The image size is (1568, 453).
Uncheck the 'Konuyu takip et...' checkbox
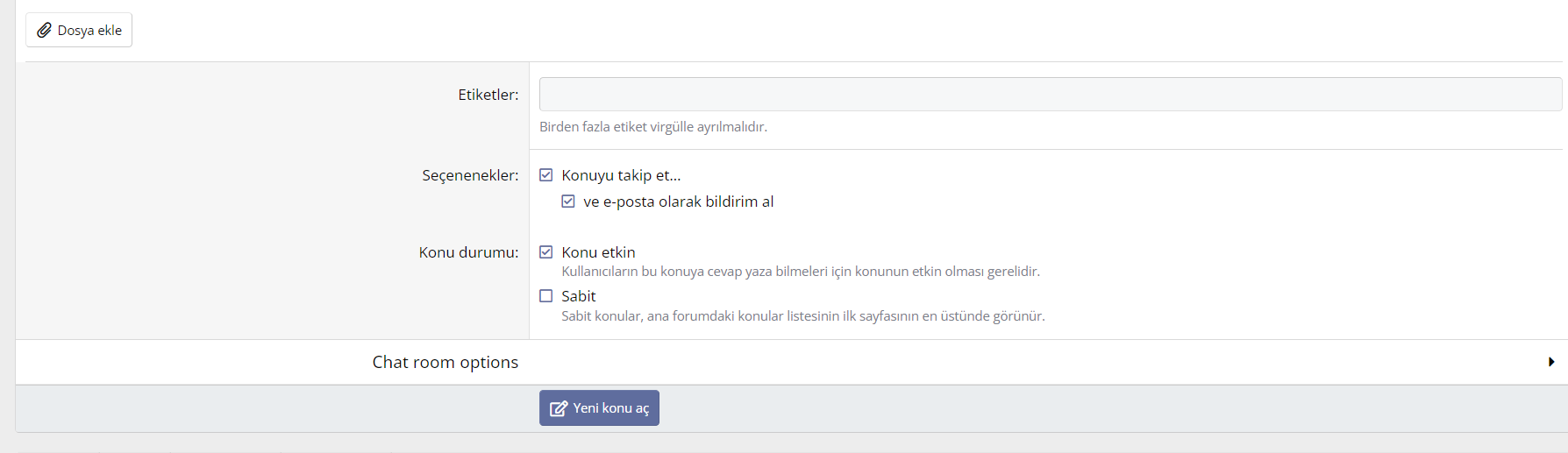(546, 175)
